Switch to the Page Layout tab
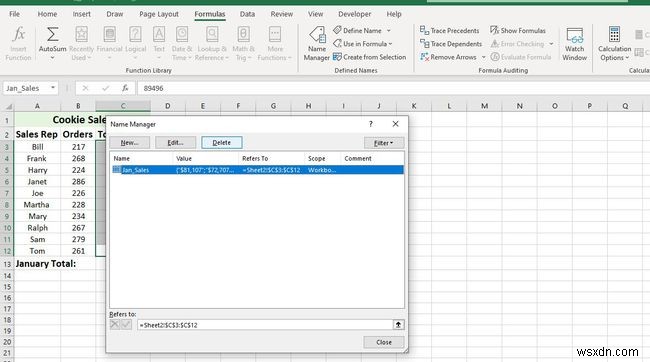The width and height of the screenshot is (650, 362). click(x=159, y=14)
